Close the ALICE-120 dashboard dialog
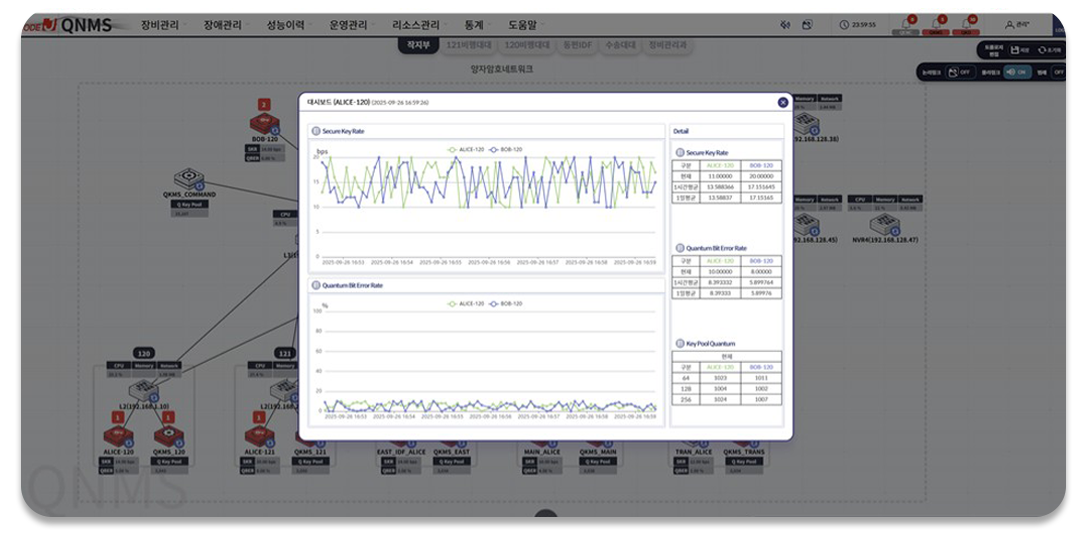 (783, 103)
